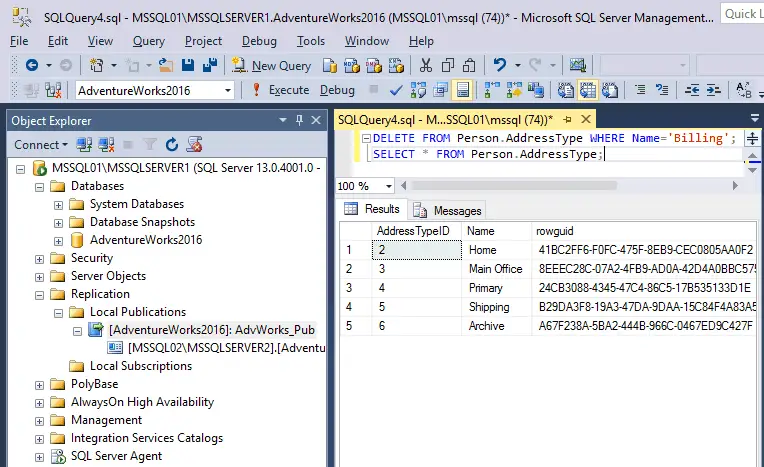Collapse the Local Publications folder
Viewport: 764px width, 467px height.
coord(58,313)
